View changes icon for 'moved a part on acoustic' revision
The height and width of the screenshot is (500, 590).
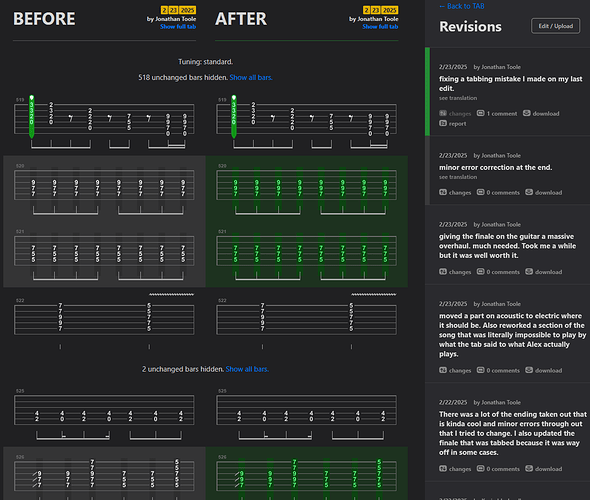click(443, 370)
